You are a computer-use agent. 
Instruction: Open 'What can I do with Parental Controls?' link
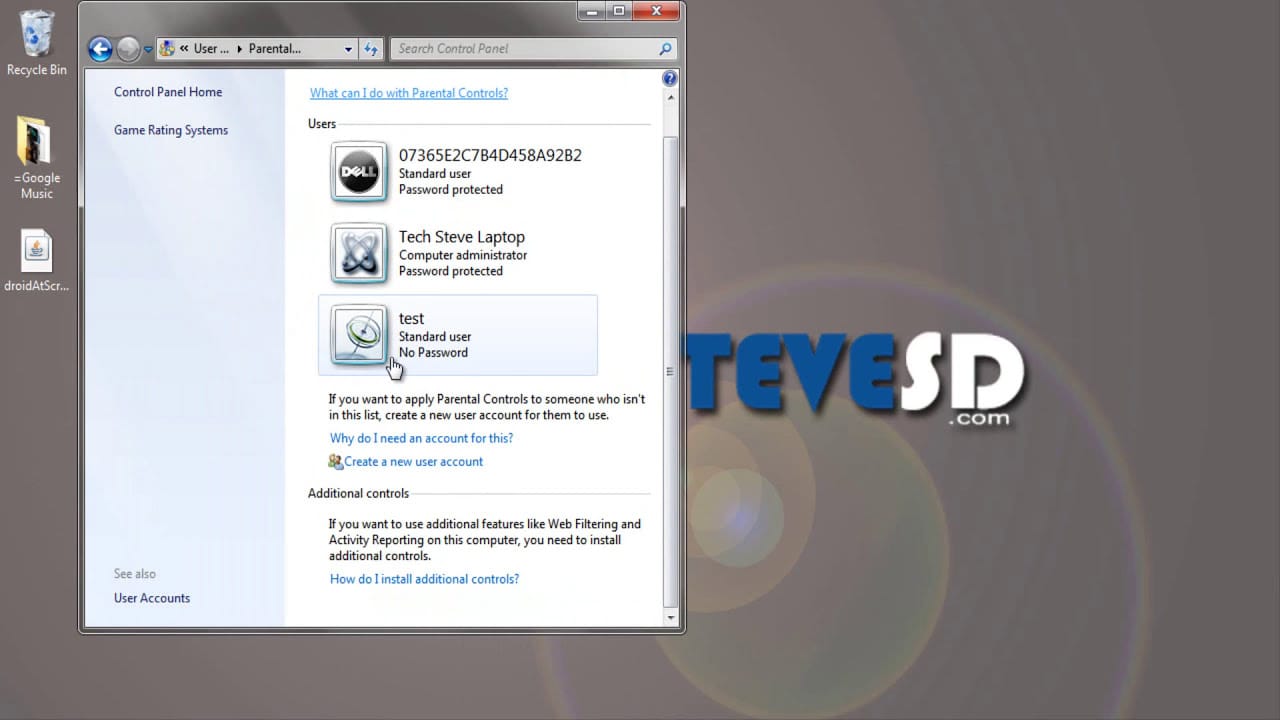408,93
